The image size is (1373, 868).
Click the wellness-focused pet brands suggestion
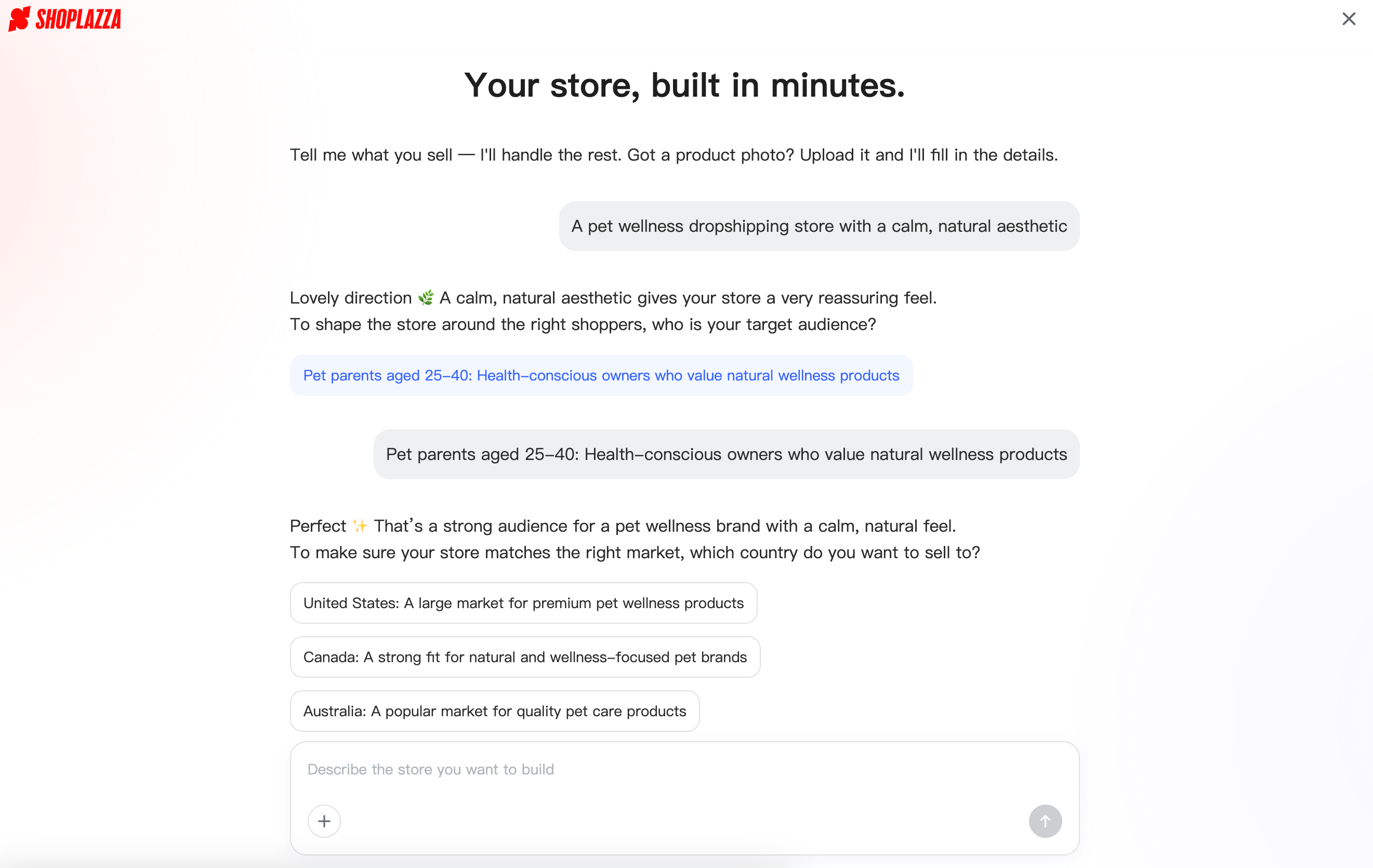(x=524, y=656)
